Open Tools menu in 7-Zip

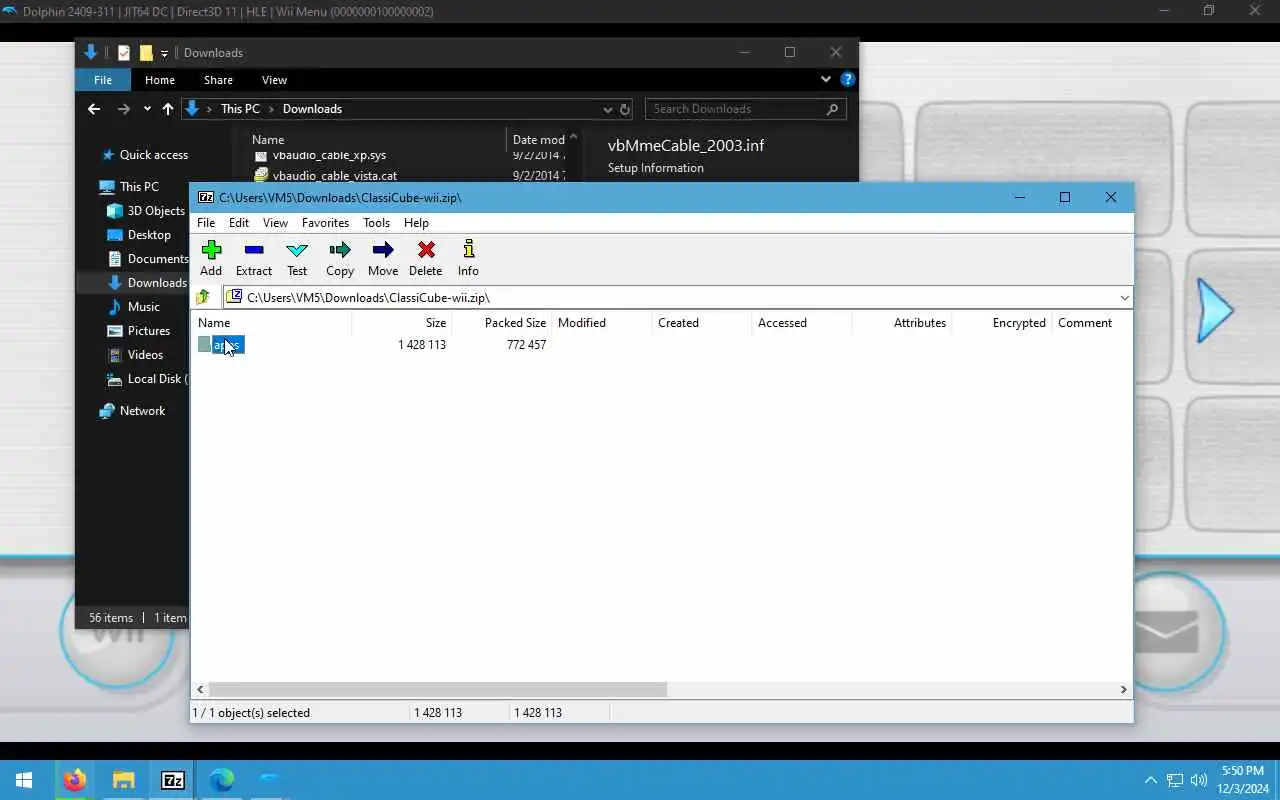(376, 223)
